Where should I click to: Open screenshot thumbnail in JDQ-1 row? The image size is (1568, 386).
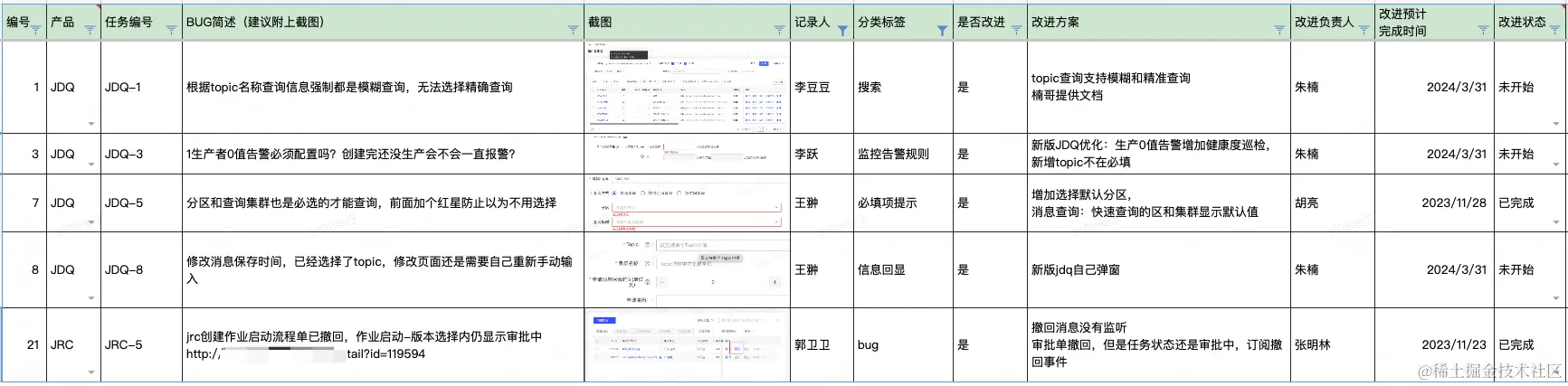pyautogui.click(x=687, y=88)
